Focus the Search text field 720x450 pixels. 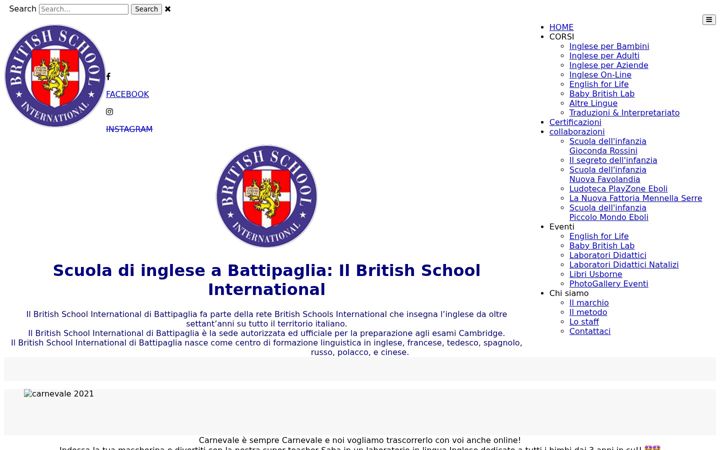pyautogui.click(x=84, y=9)
